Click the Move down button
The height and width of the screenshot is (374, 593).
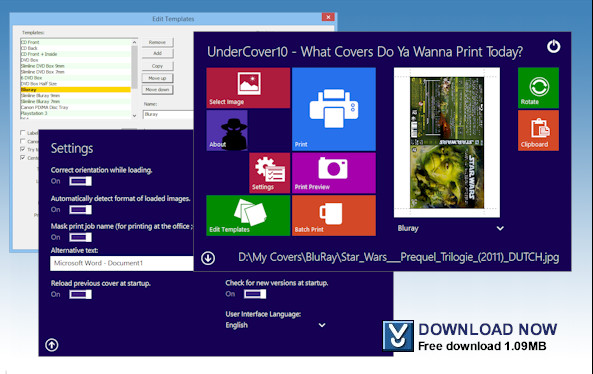pos(157,90)
